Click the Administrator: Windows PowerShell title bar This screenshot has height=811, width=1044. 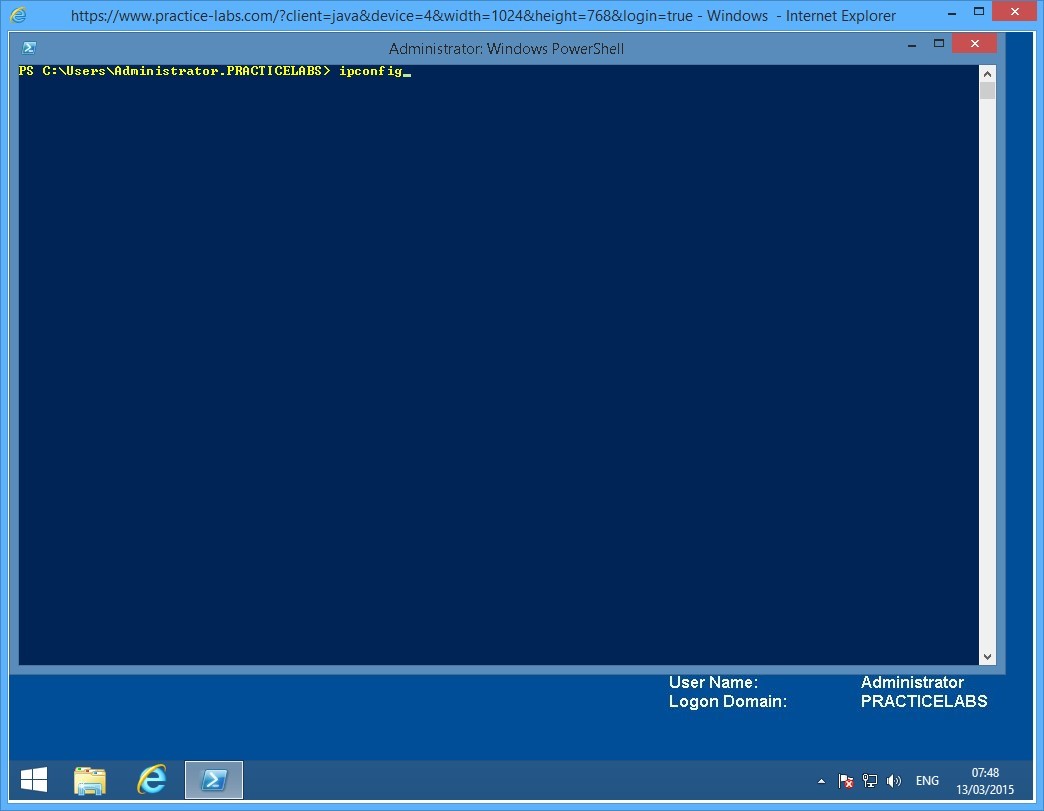coord(506,48)
